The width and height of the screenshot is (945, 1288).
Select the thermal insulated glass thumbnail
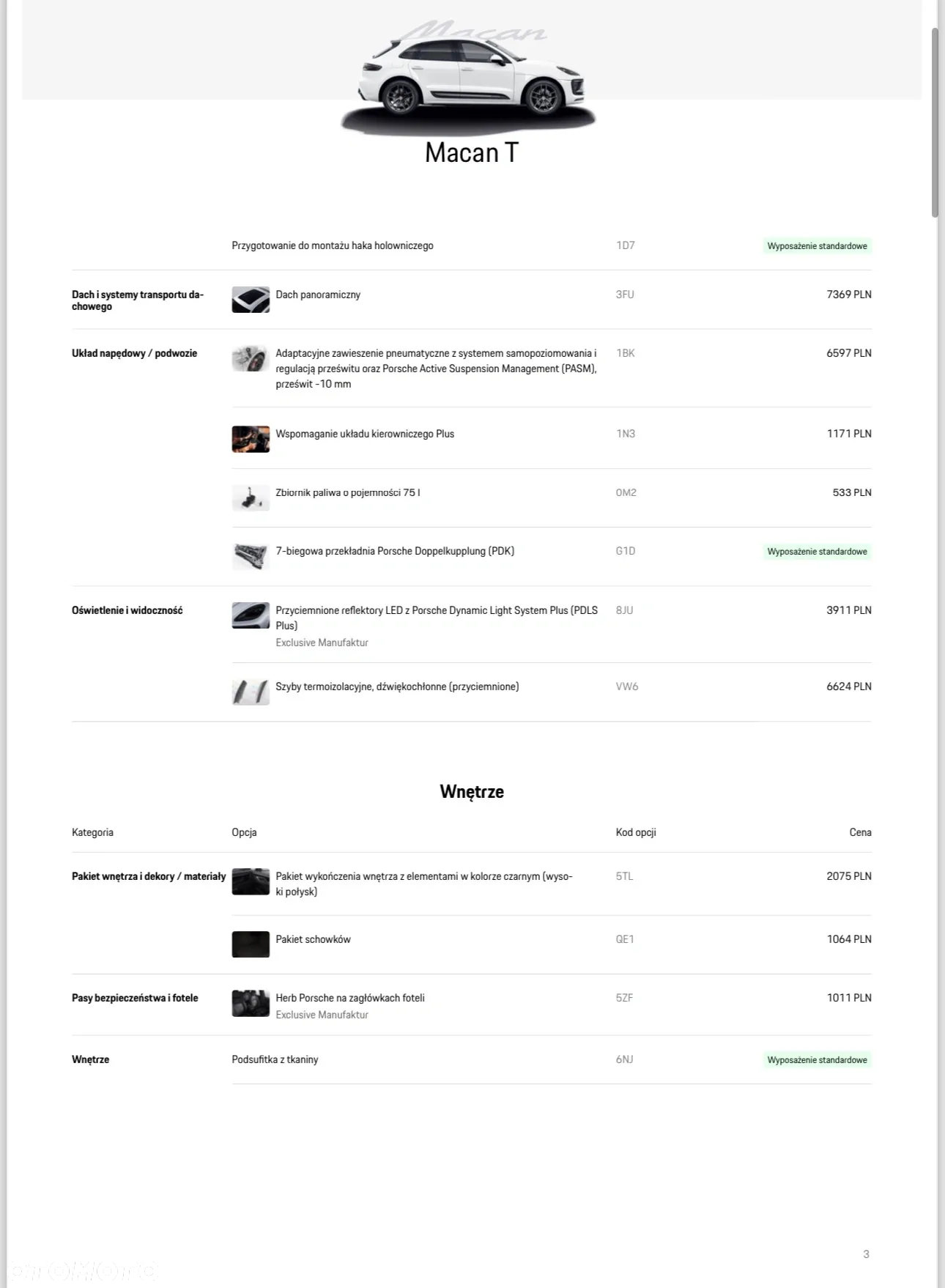[x=251, y=692]
